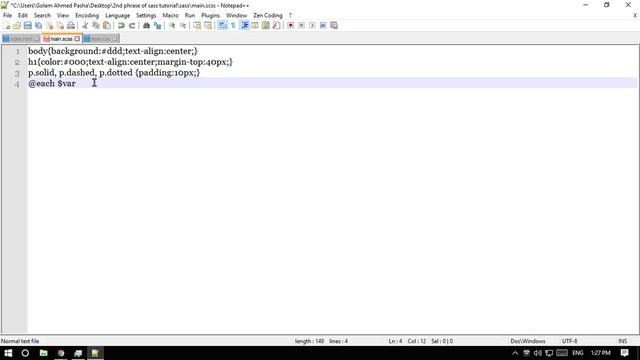Open user defined language dialog icon
The image size is (640, 360).
pos(255,25)
